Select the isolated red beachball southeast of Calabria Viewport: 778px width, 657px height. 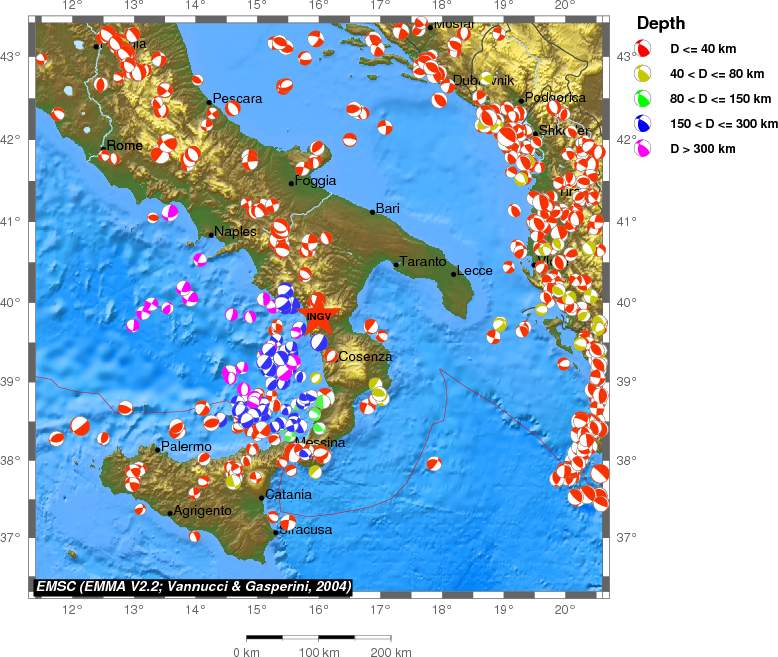coord(433,463)
